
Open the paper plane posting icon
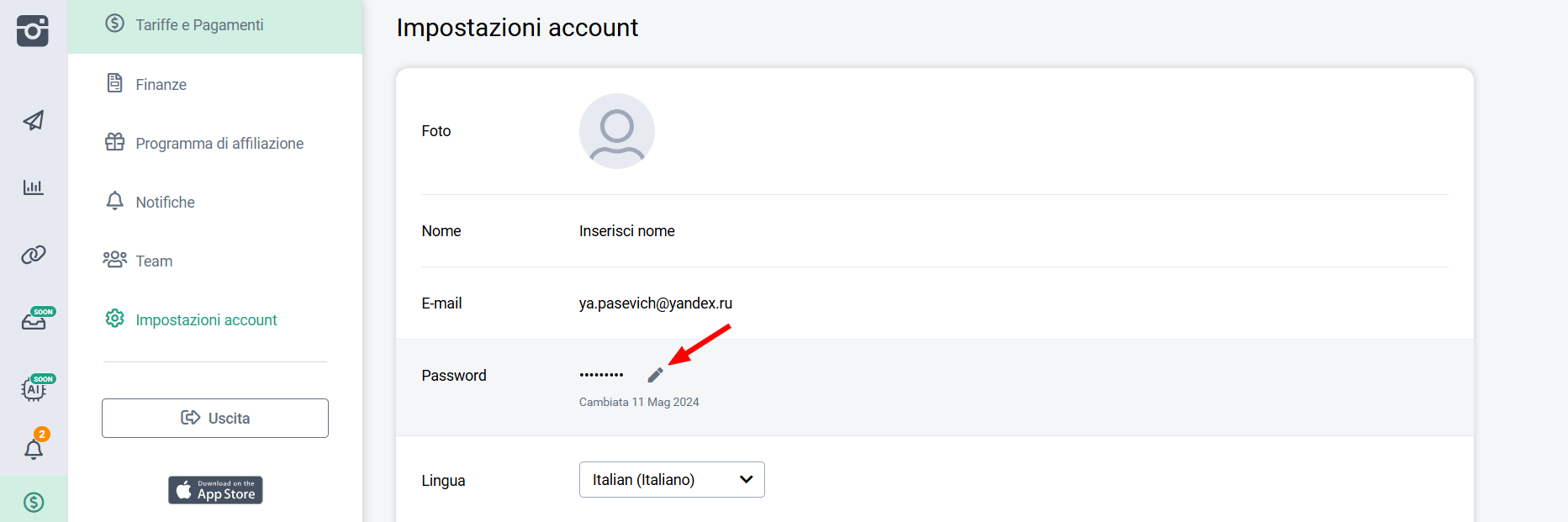pyautogui.click(x=34, y=120)
